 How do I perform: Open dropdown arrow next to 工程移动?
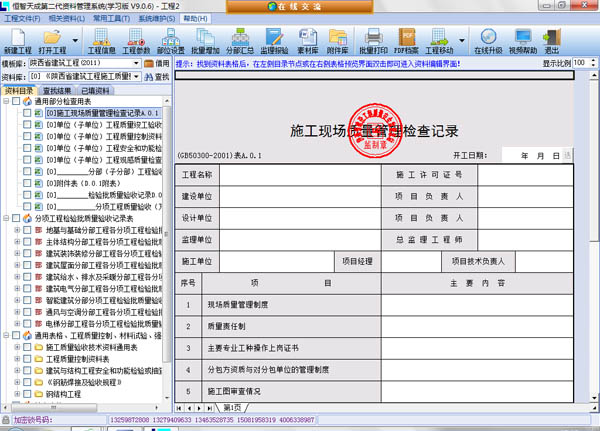[462, 41]
